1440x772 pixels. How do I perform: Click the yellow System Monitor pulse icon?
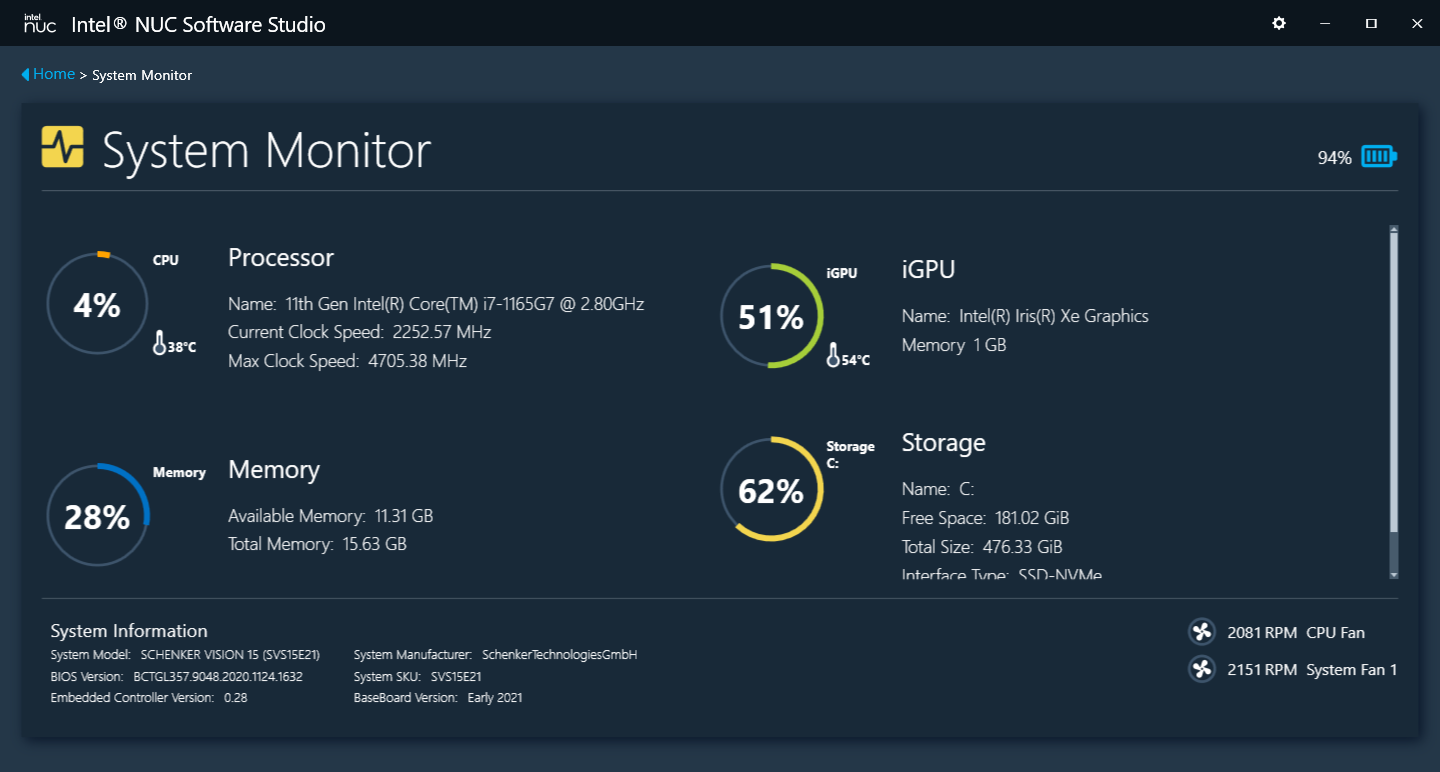[x=62, y=147]
